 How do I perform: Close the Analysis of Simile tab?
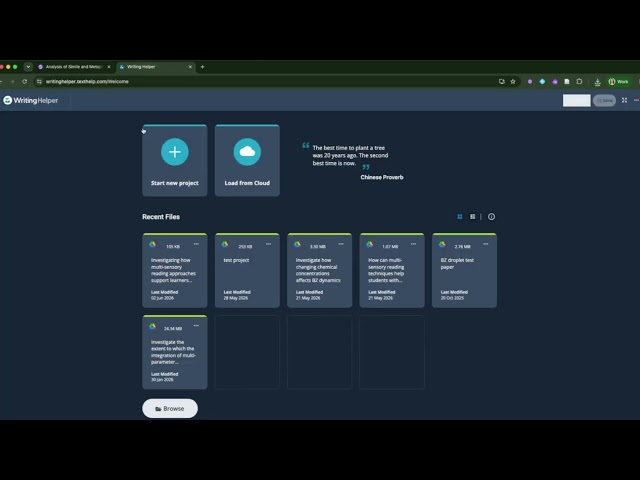click(109, 67)
